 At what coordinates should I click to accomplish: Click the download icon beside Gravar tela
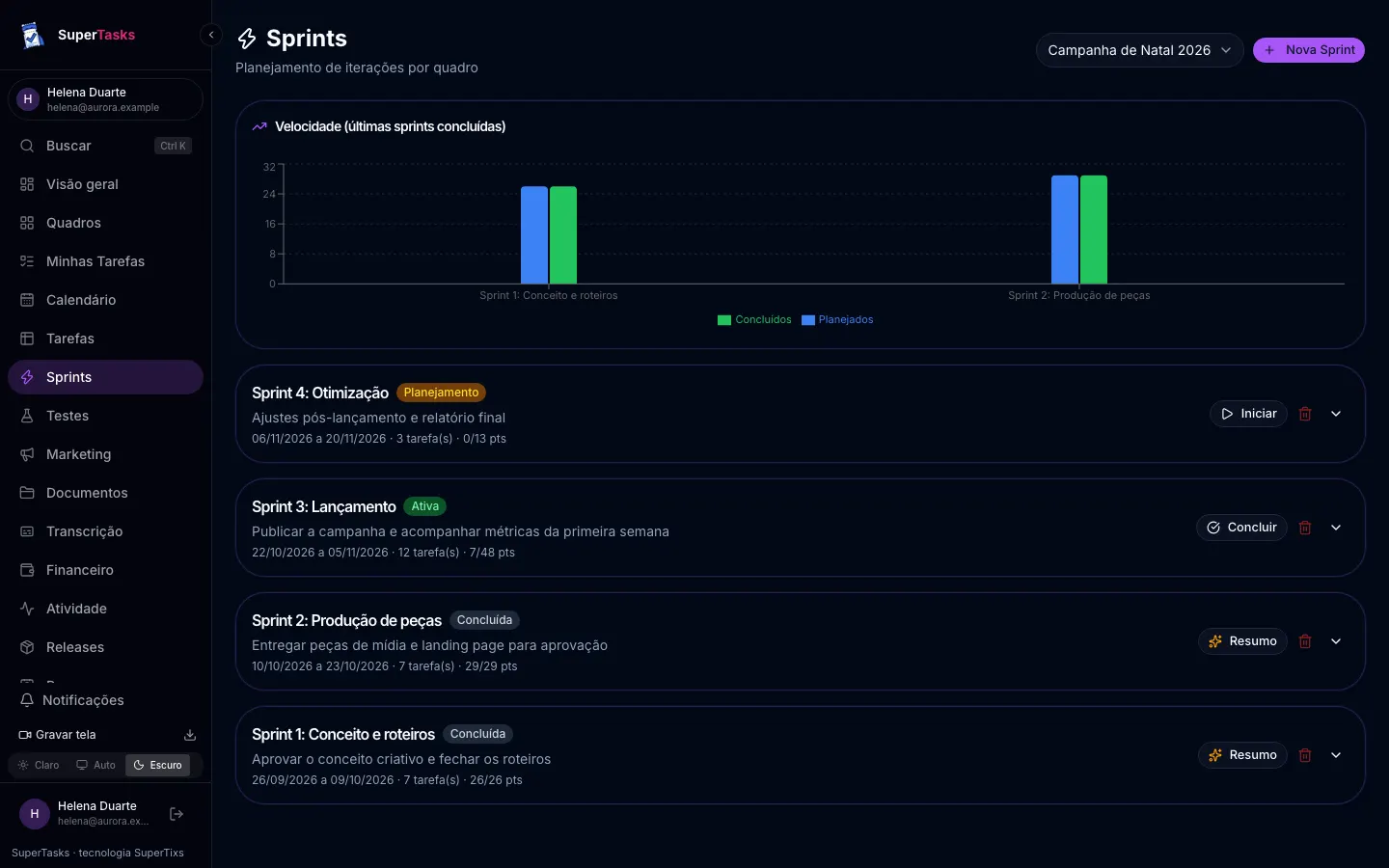tap(190, 735)
